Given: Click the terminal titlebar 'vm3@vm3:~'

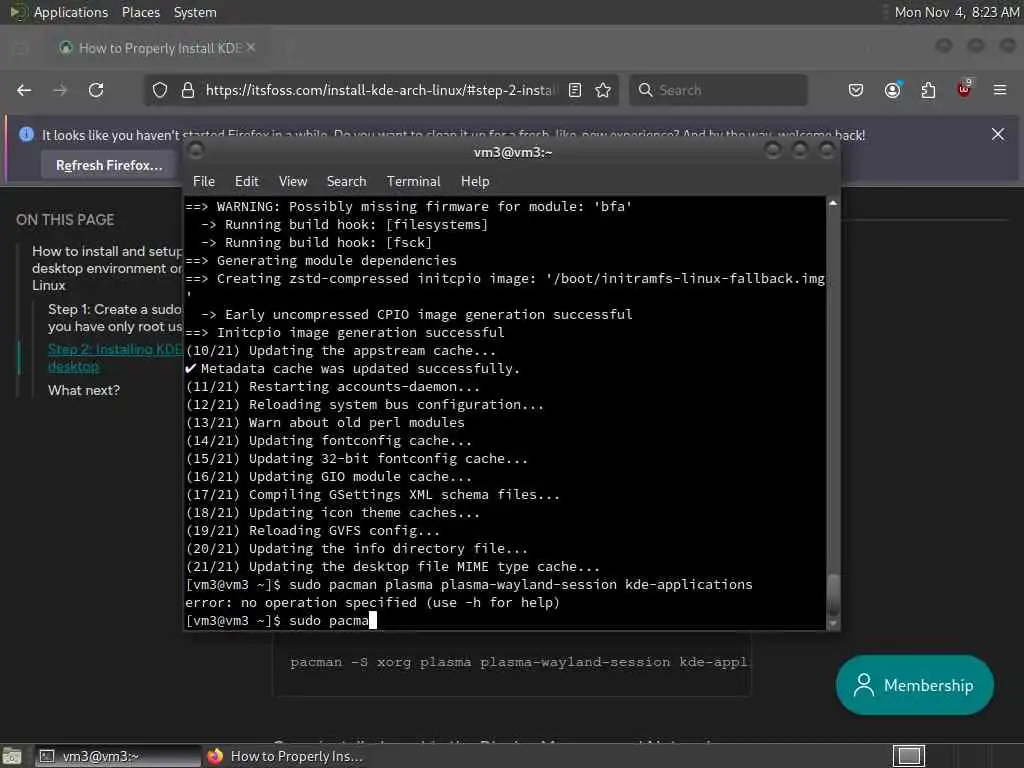Looking at the screenshot, I should point(513,152).
